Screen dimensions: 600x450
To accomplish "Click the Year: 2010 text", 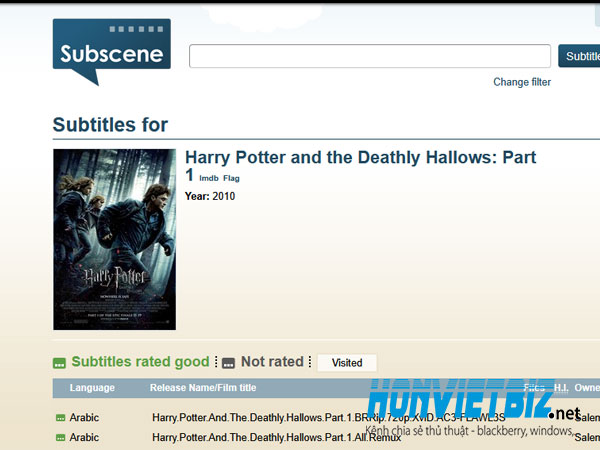I will click(210, 196).
